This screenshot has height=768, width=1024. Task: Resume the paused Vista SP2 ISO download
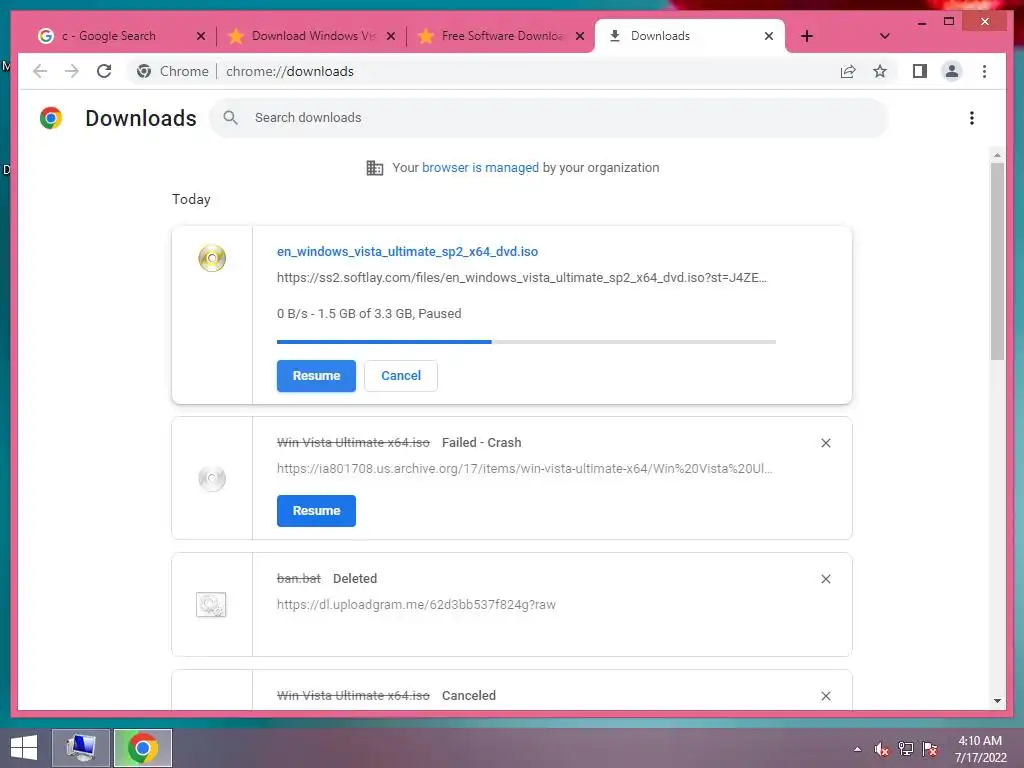[316, 376]
